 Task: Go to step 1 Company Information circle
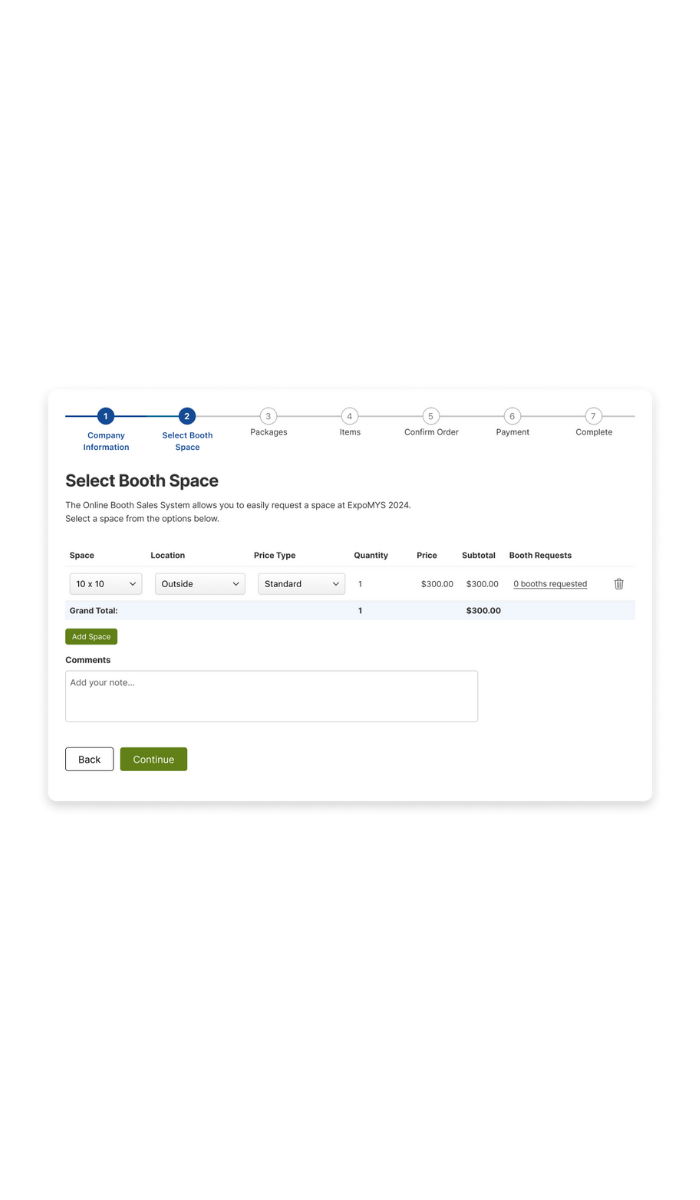coord(106,416)
